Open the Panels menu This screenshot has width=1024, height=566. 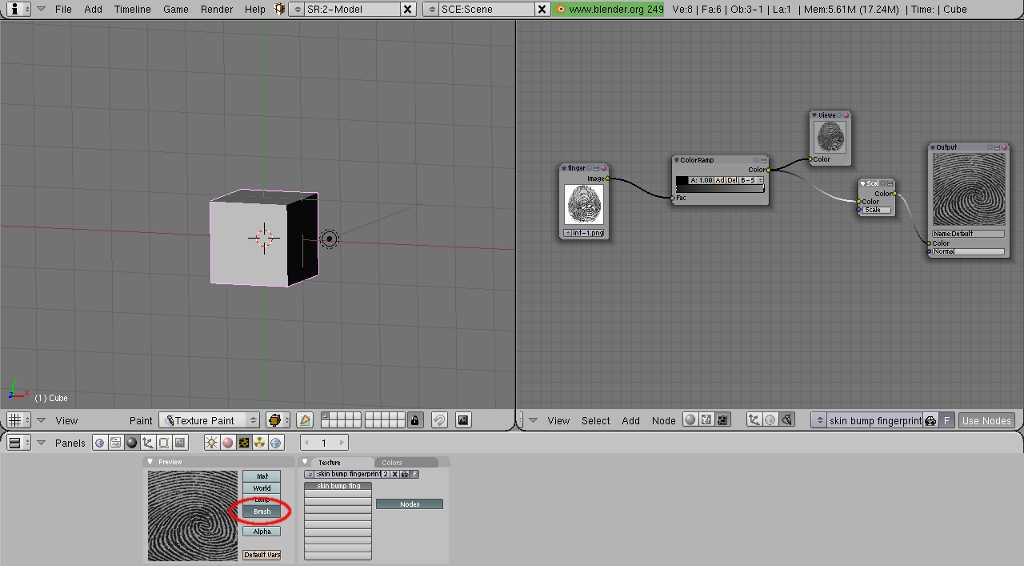click(x=70, y=443)
